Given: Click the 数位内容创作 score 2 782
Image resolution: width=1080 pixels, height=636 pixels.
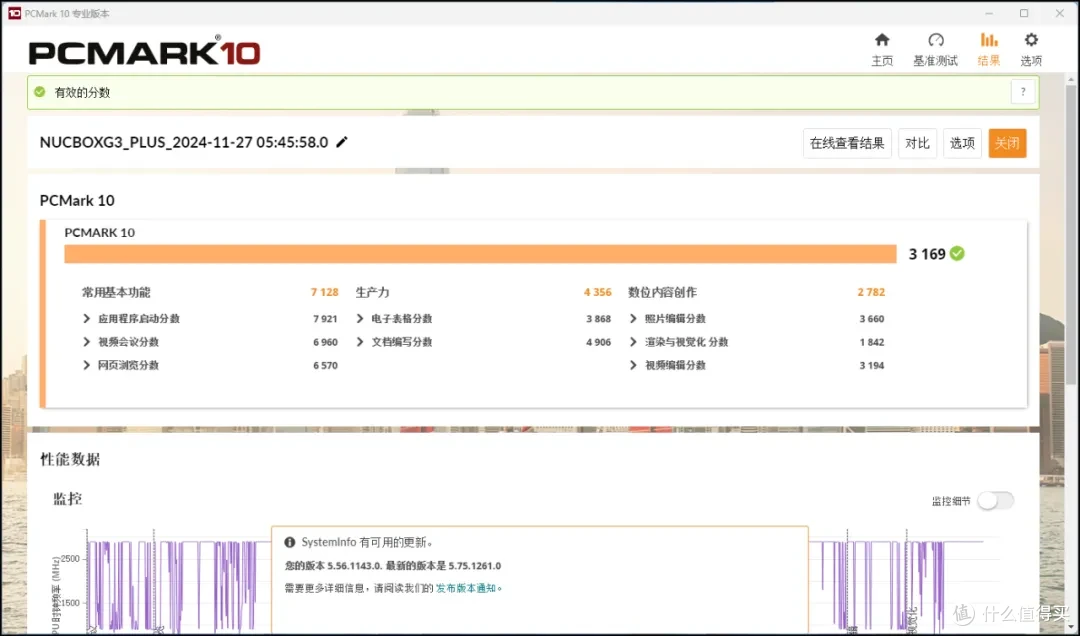Looking at the screenshot, I should point(871,292).
